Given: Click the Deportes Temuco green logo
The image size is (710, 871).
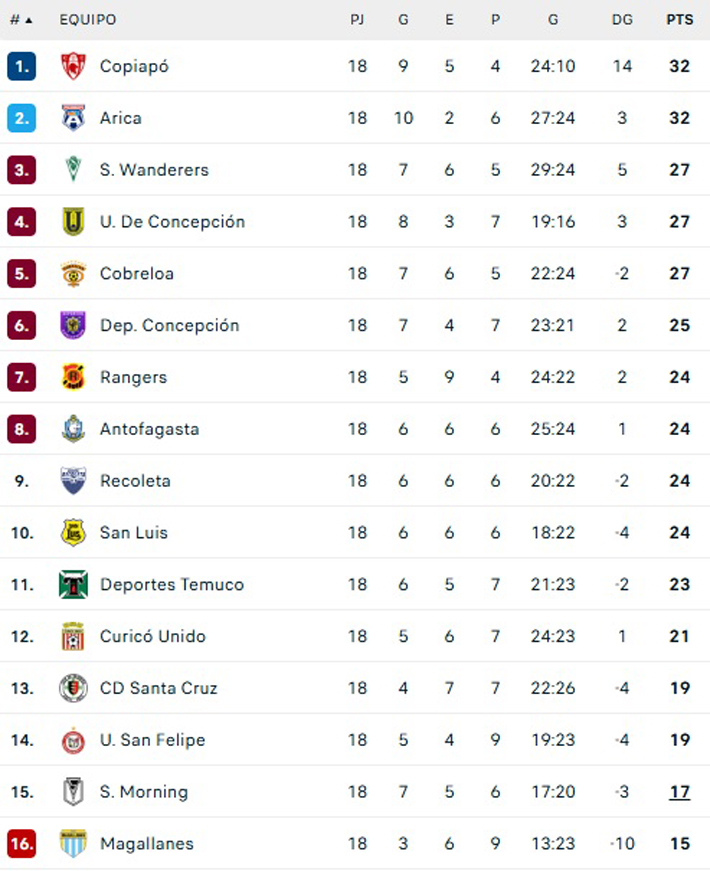Looking at the screenshot, I should (x=73, y=584).
